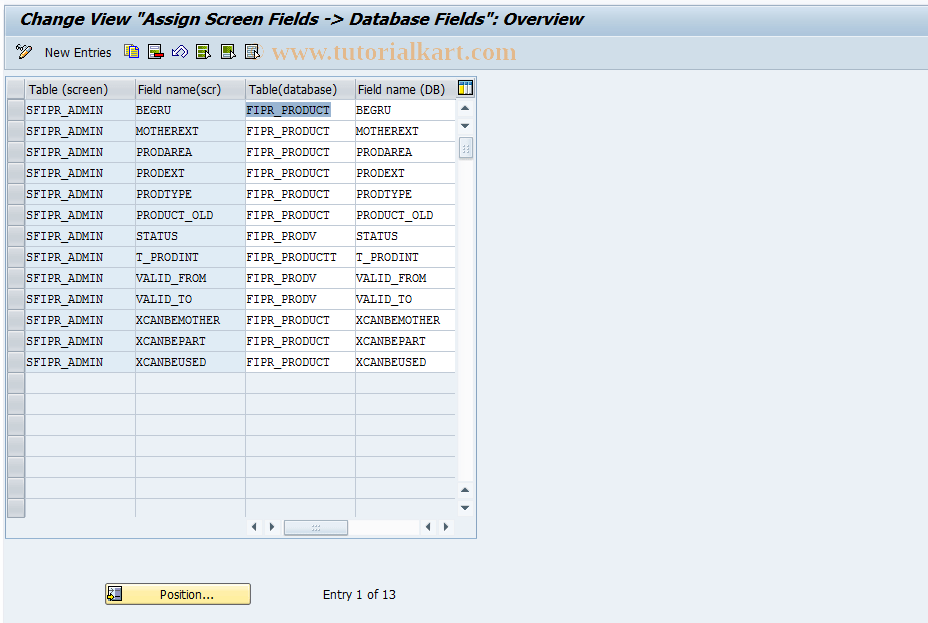This screenshot has height=623, width=928.
Task: Click the Position... button
Action: [x=177, y=593]
